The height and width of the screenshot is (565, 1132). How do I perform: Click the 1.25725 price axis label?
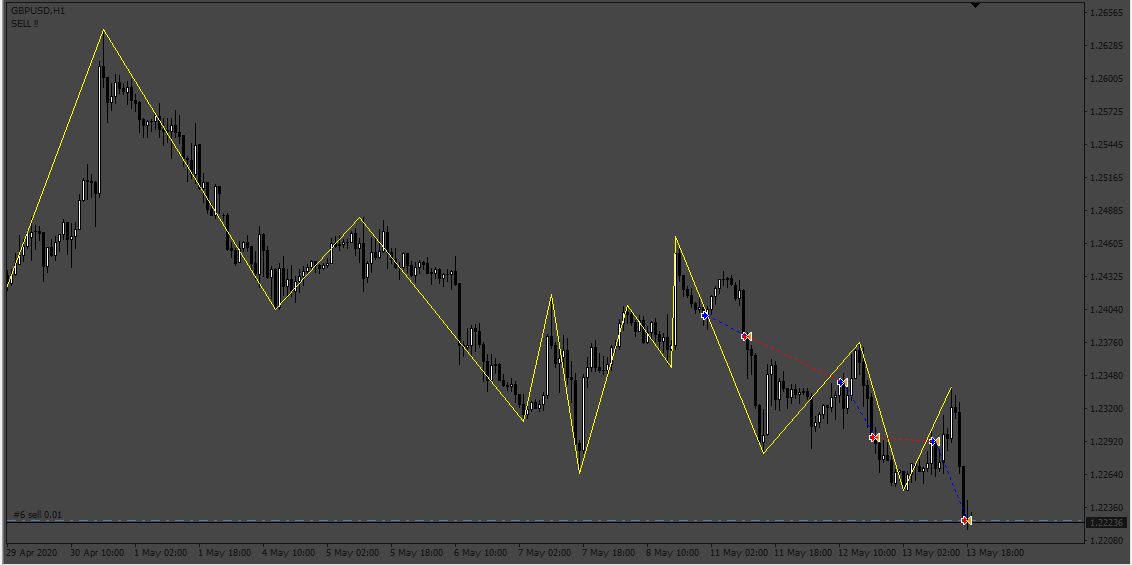[x=1105, y=112]
